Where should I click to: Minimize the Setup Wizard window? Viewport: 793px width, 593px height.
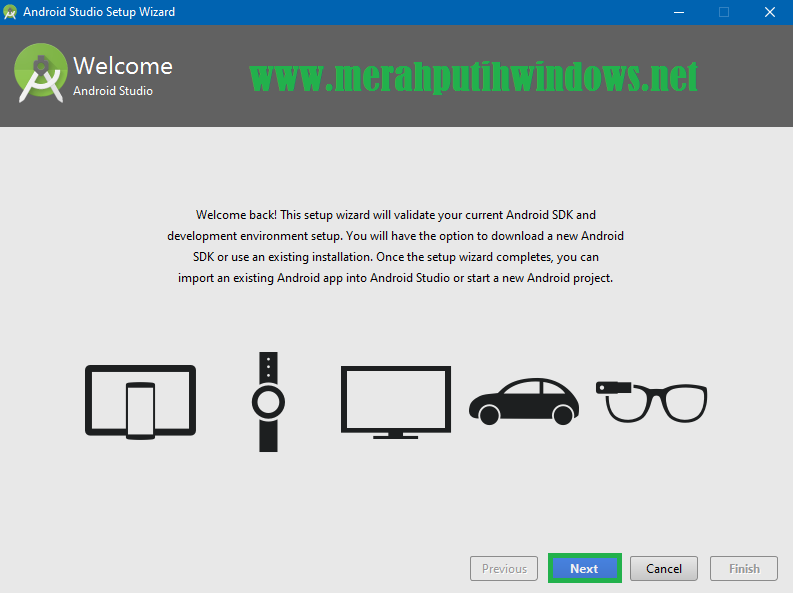(x=679, y=12)
